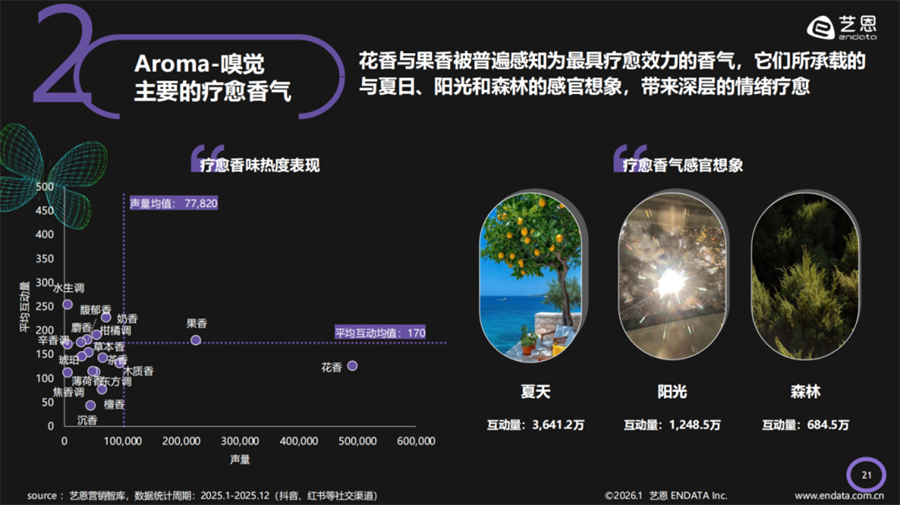The image size is (900, 505).
Task: Open the www.endata.com.cn link
Action: click(838, 495)
